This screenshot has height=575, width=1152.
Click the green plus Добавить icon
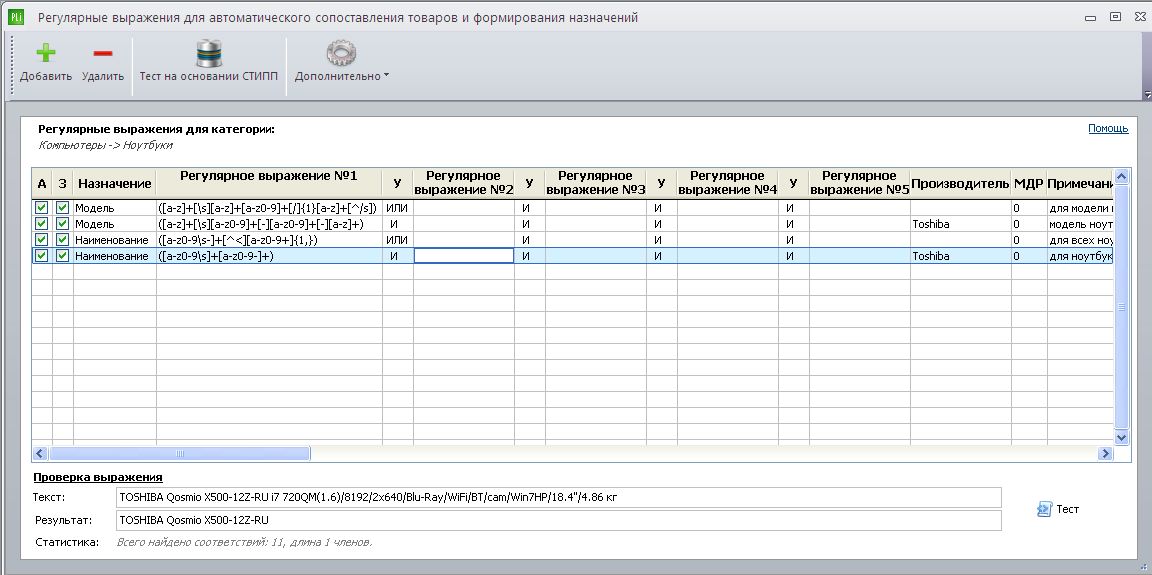tap(46, 53)
